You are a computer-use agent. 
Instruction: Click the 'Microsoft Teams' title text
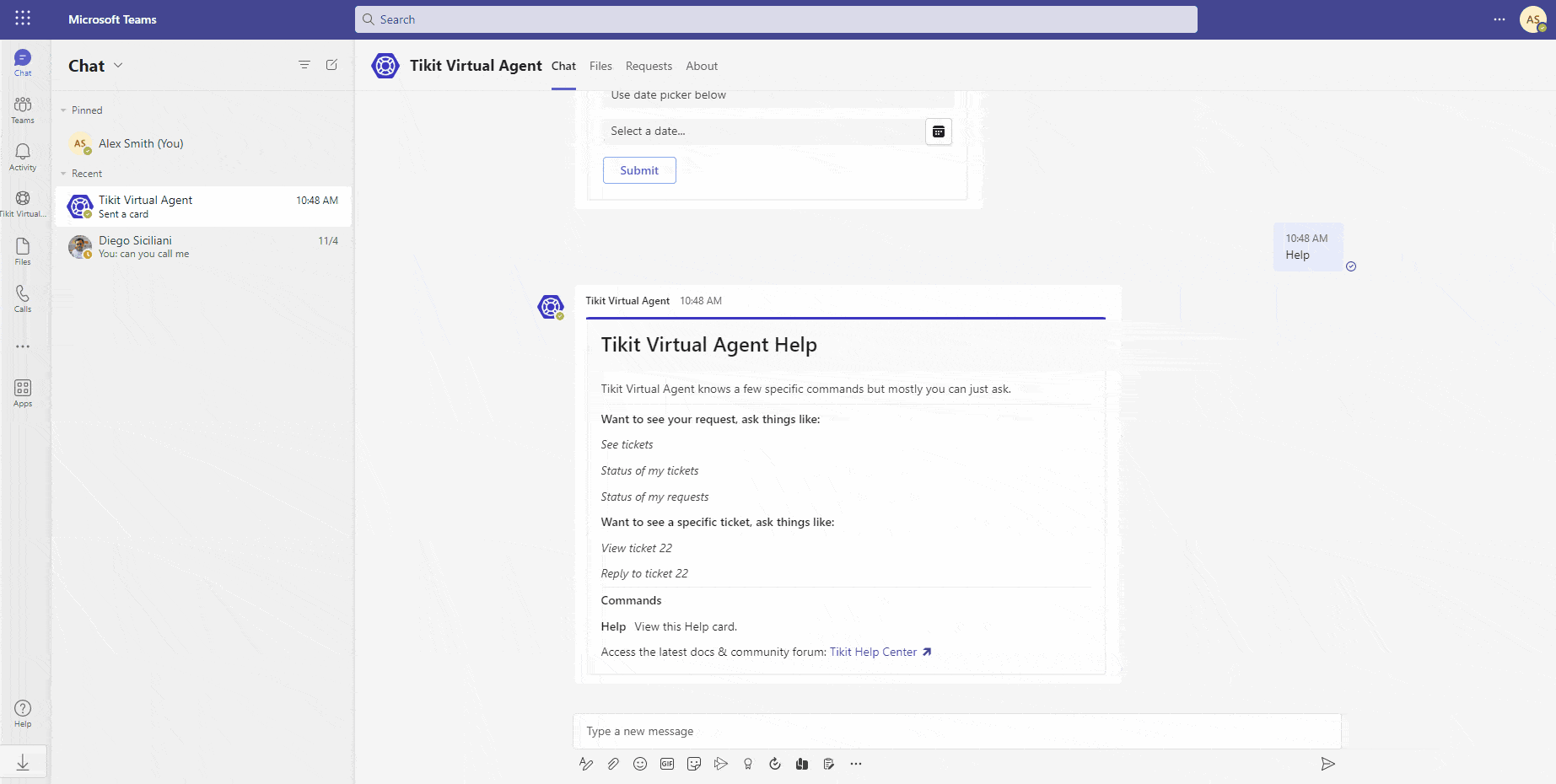[x=112, y=19]
